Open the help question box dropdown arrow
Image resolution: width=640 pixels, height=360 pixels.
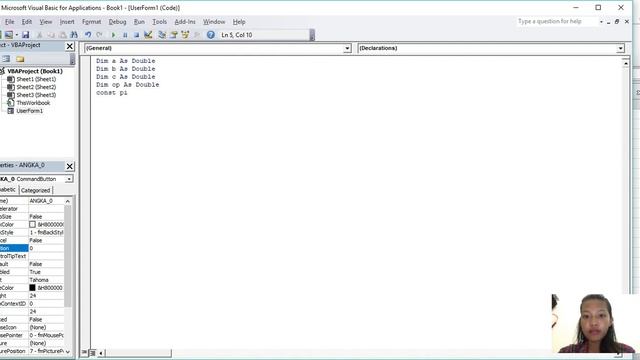(x=601, y=22)
